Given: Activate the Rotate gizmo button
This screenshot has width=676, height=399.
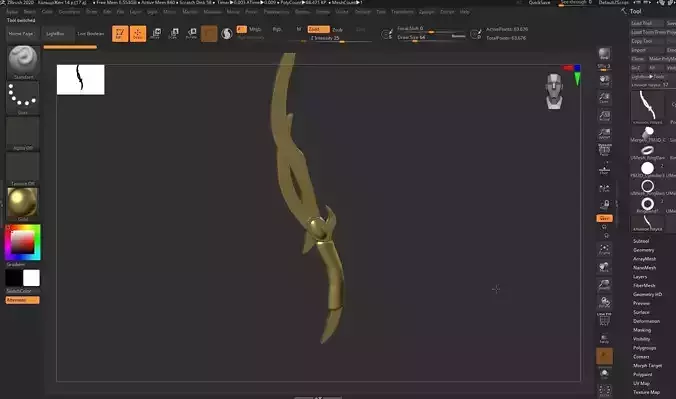Looking at the screenshot, I should pos(191,34).
